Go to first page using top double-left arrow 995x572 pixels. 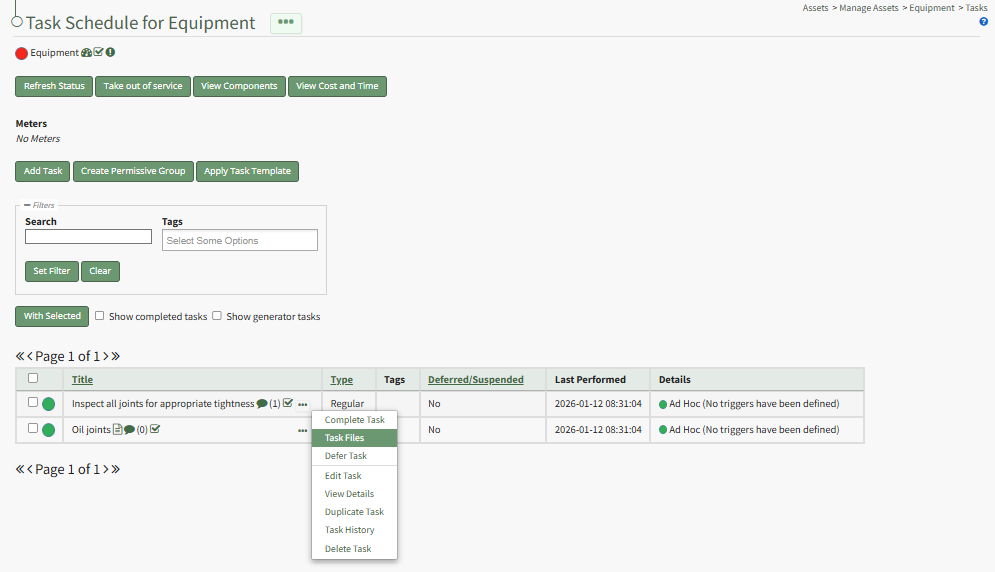point(20,356)
